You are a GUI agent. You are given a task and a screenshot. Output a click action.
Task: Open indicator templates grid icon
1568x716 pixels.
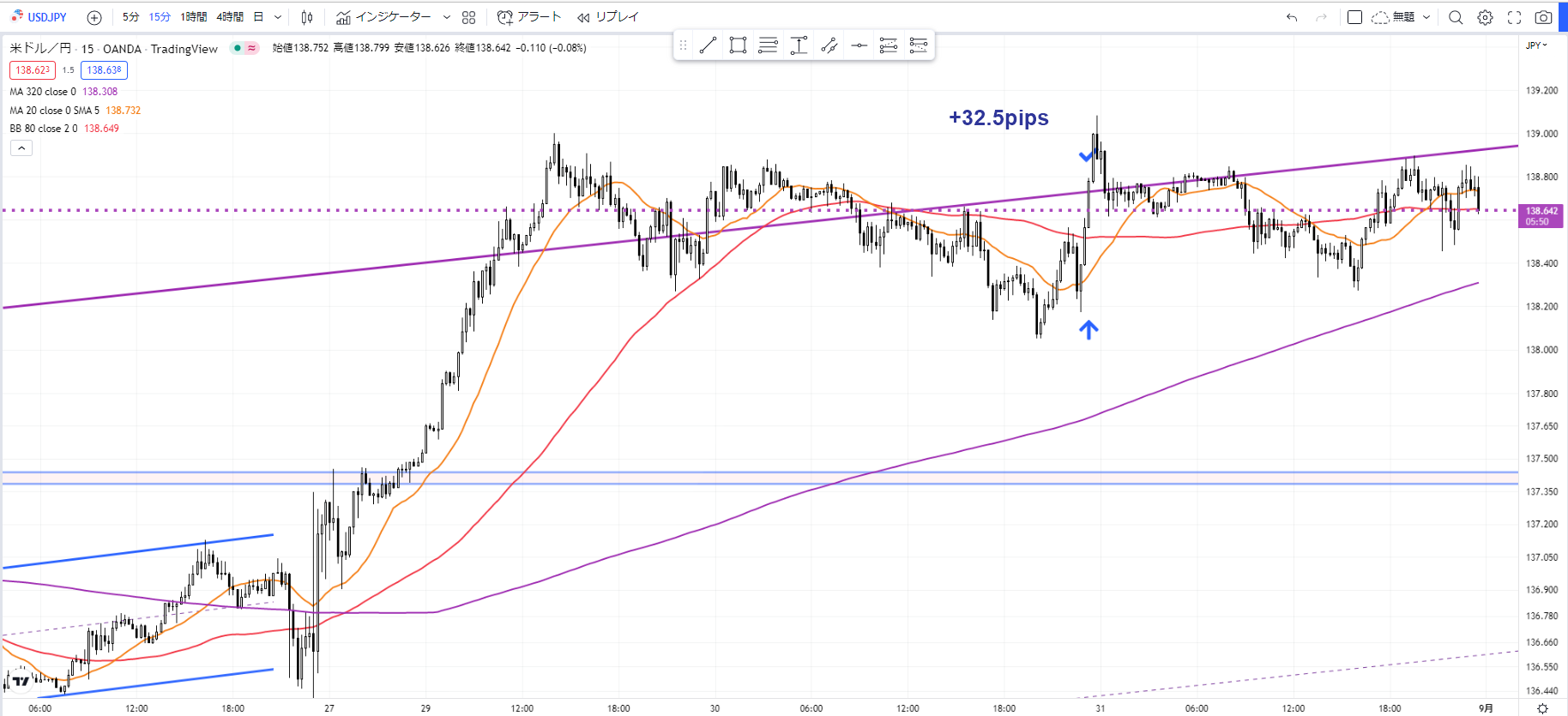point(468,17)
